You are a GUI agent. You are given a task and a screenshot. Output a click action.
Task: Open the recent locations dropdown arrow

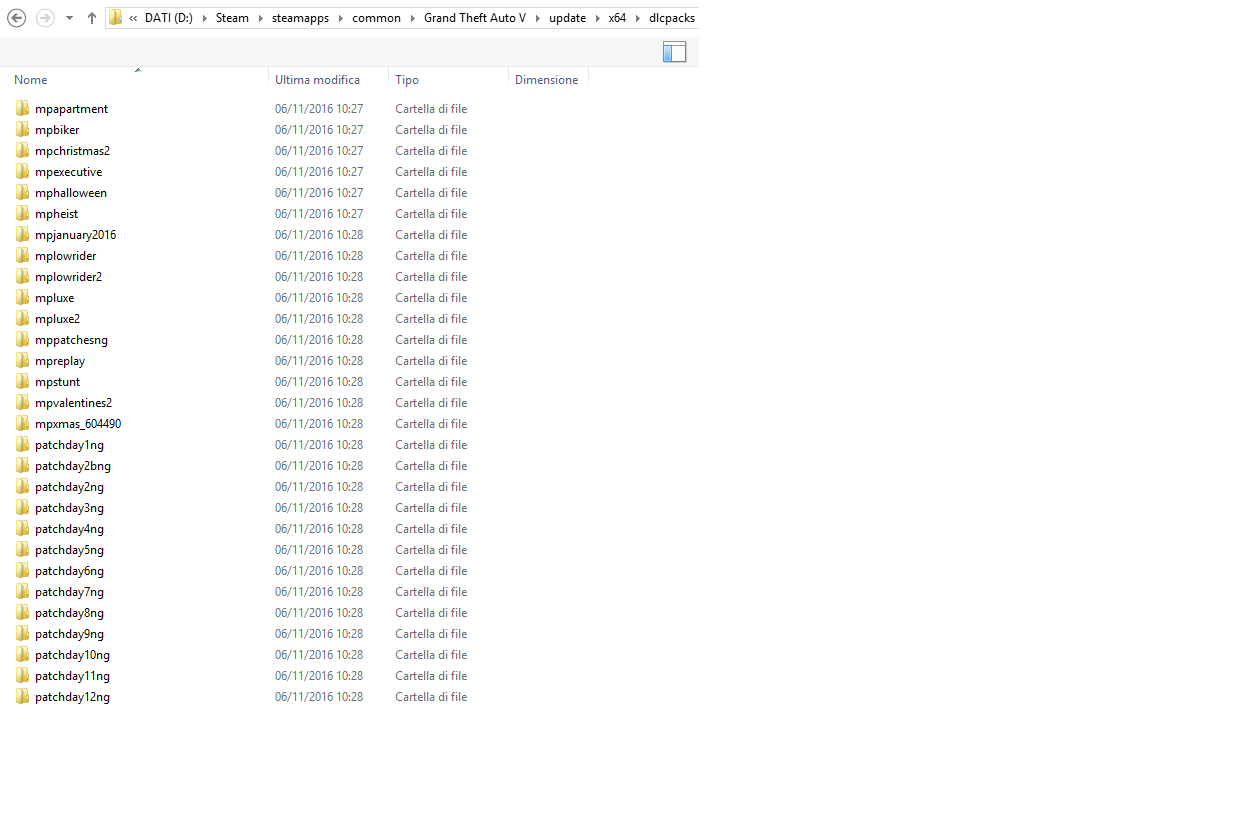(68, 17)
